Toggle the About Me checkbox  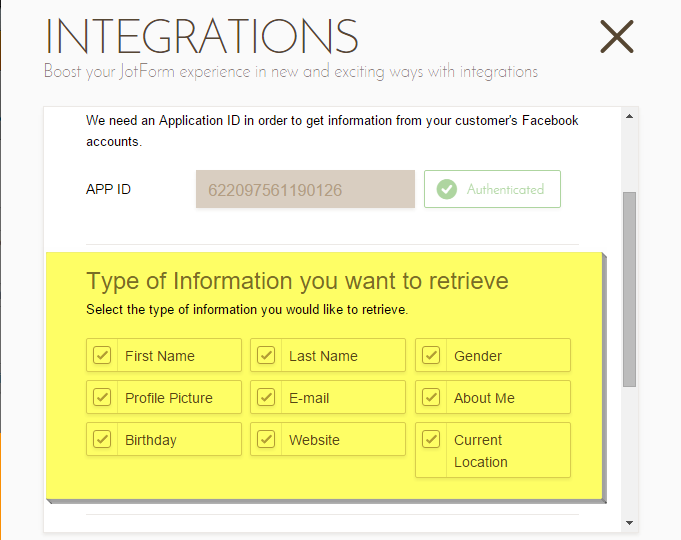click(x=431, y=397)
